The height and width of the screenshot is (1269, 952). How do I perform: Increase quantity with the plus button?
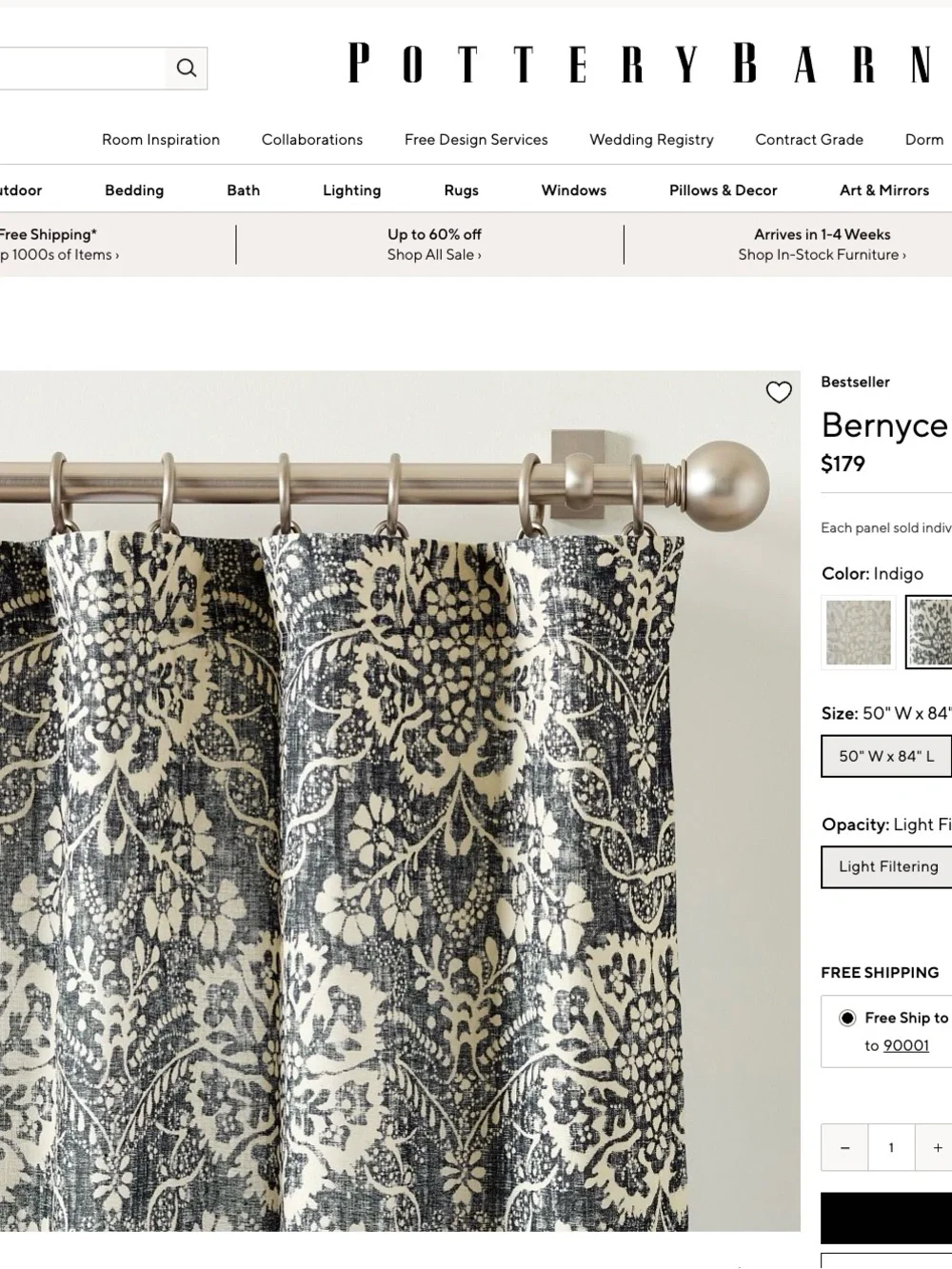(935, 1147)
